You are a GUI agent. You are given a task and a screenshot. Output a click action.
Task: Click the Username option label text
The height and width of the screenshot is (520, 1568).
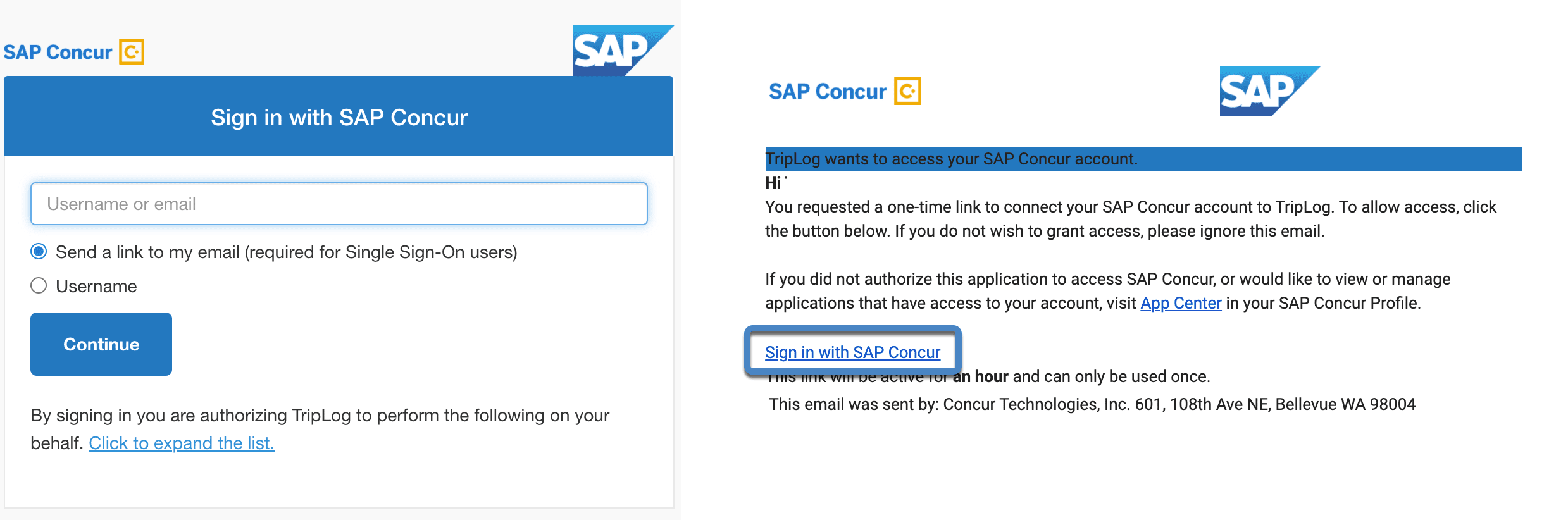tap(96, 287)
